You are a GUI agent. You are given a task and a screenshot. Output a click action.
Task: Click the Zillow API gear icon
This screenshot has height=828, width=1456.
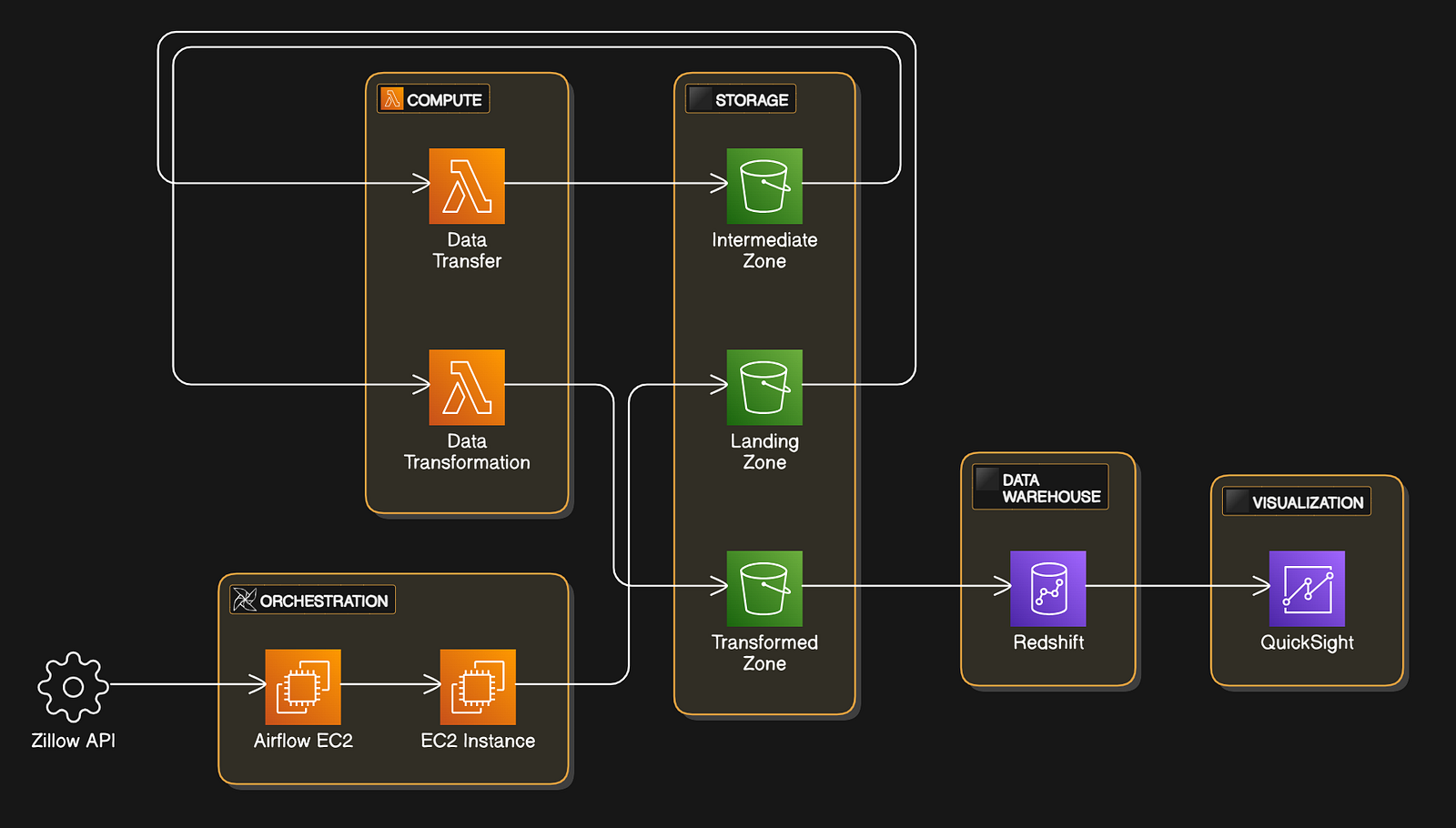(x=74, y=687)
